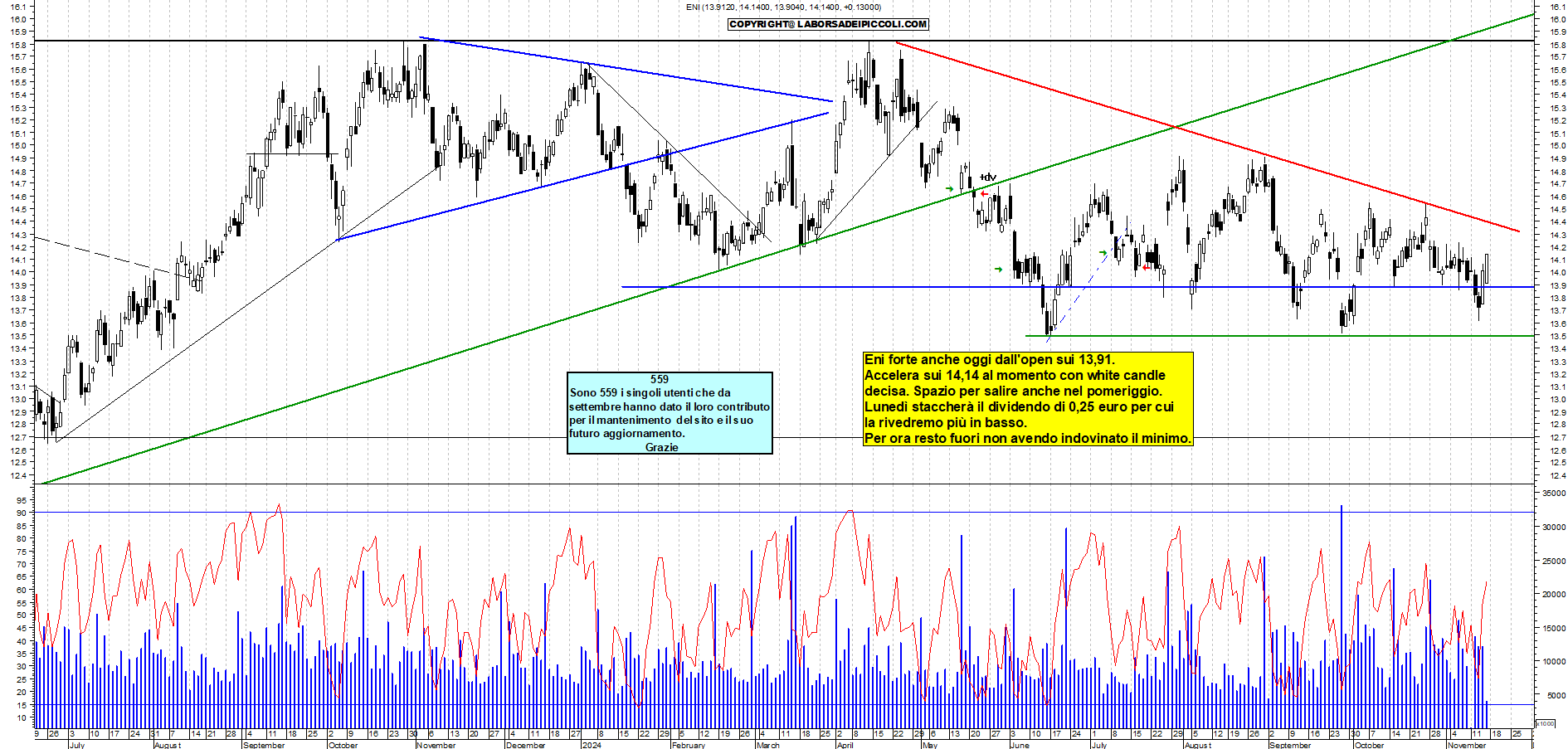Click the tallest blue volume spike bar
The width and height of the screenshot is (1568, 749).
click(1341, 616)
